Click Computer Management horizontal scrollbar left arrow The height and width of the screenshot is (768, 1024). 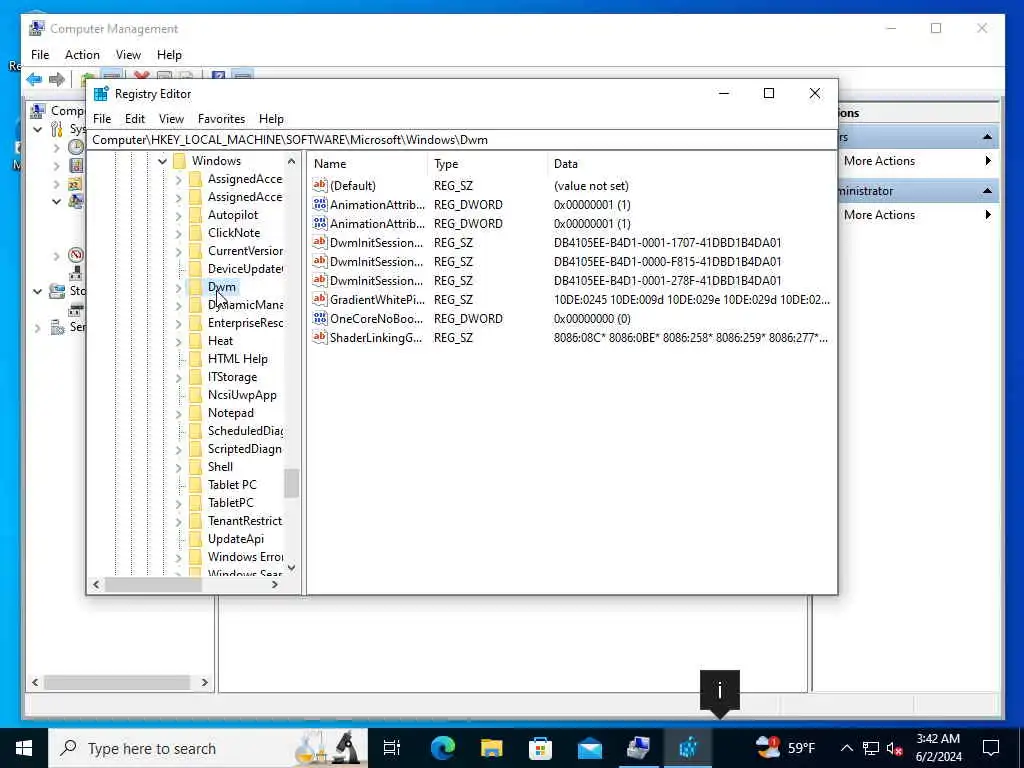tap(35, 682)
